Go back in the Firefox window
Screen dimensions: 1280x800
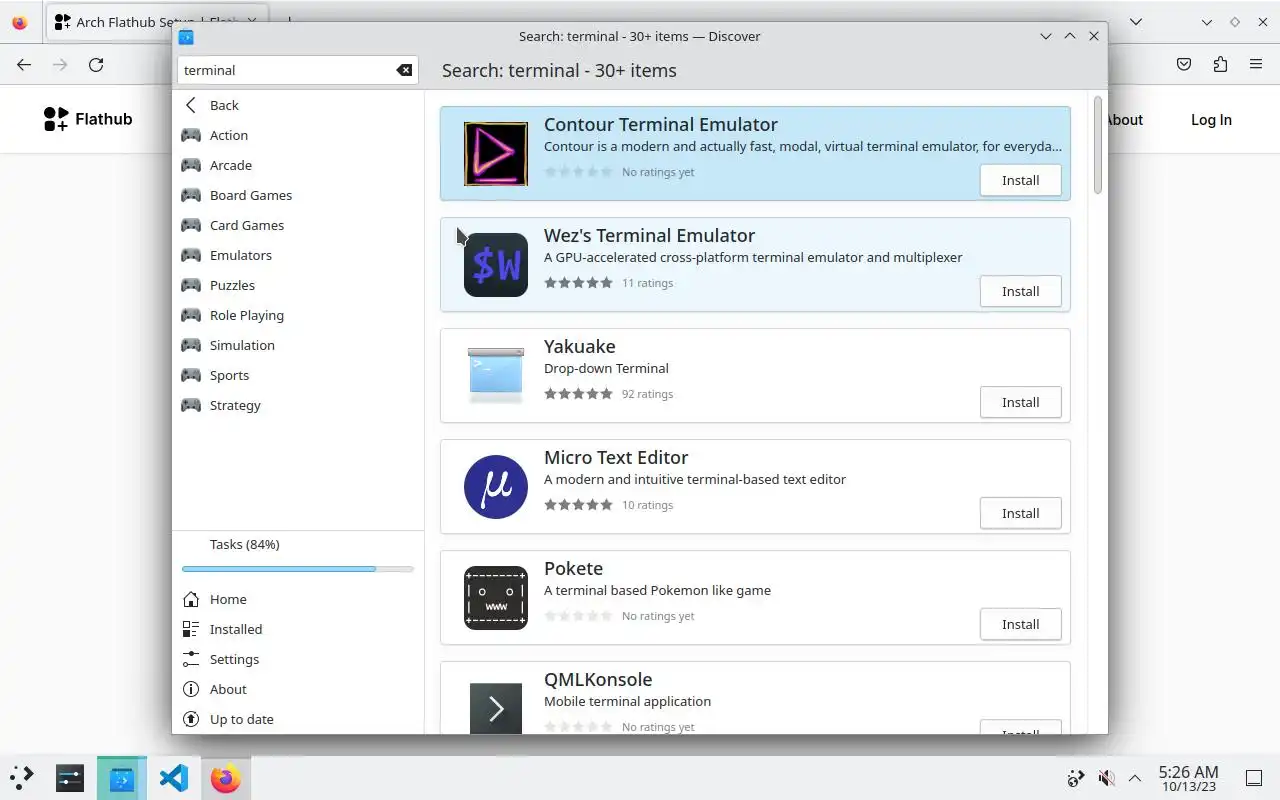[24, 64]
